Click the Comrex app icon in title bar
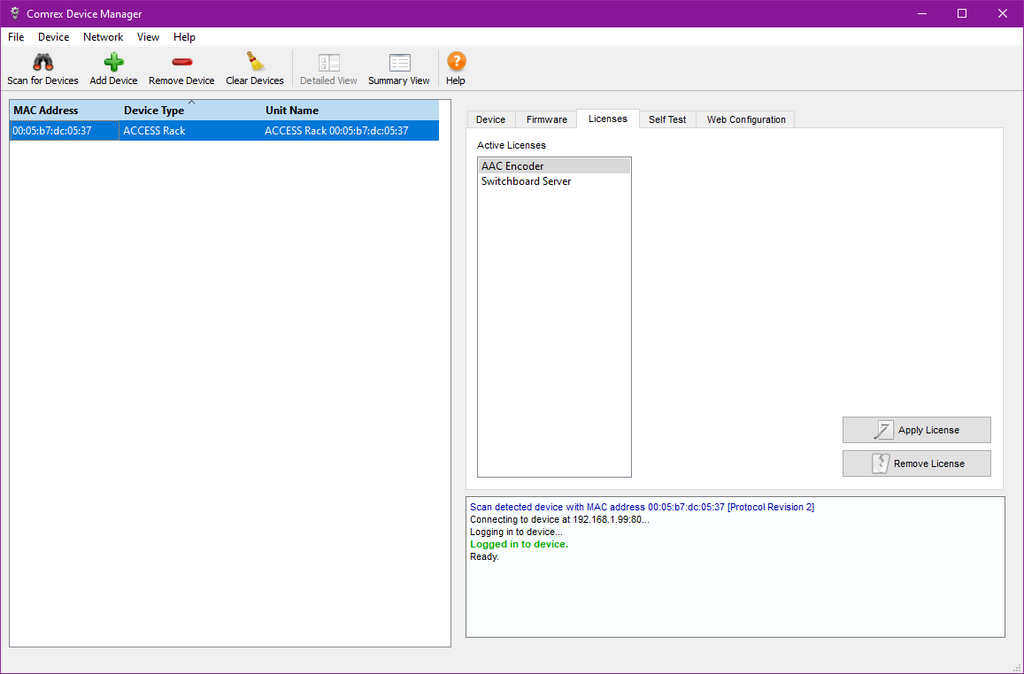1024x674 pixels. pos(14,14)
